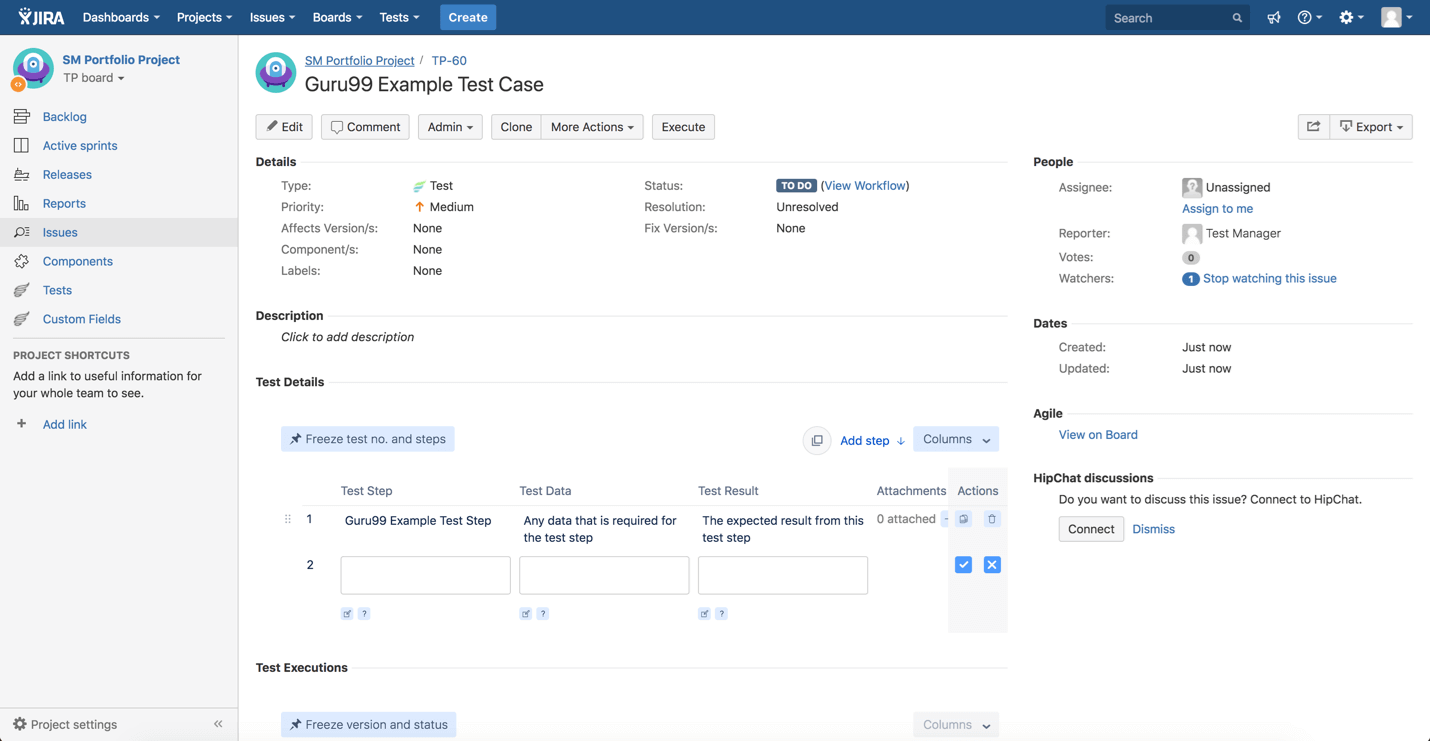Viewport: 1430px width, 741px height.
Task: Click the Assign to me link
Action: point(1217,209)
